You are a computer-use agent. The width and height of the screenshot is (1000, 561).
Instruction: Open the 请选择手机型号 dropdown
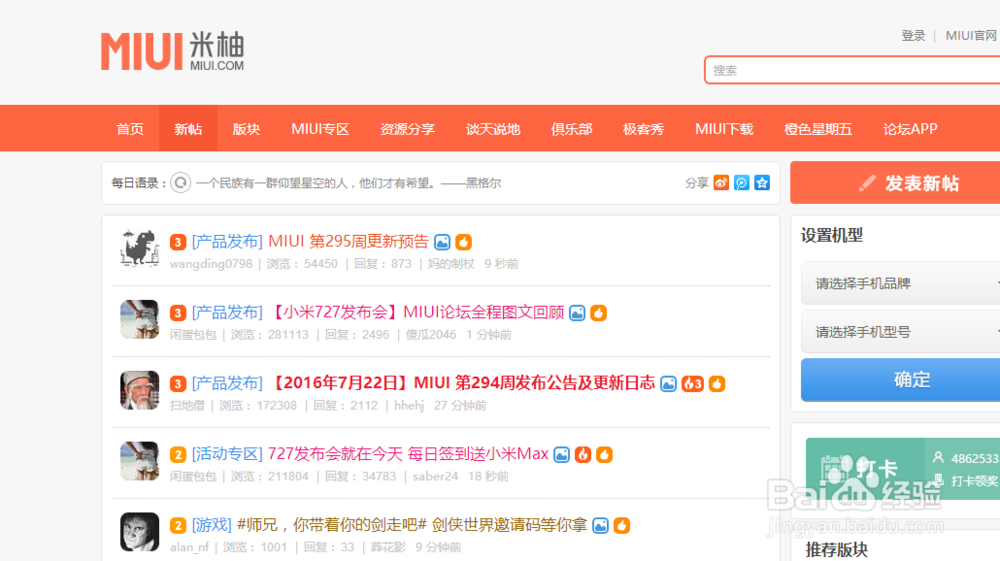pyautogui.click(x=901, y=332)
